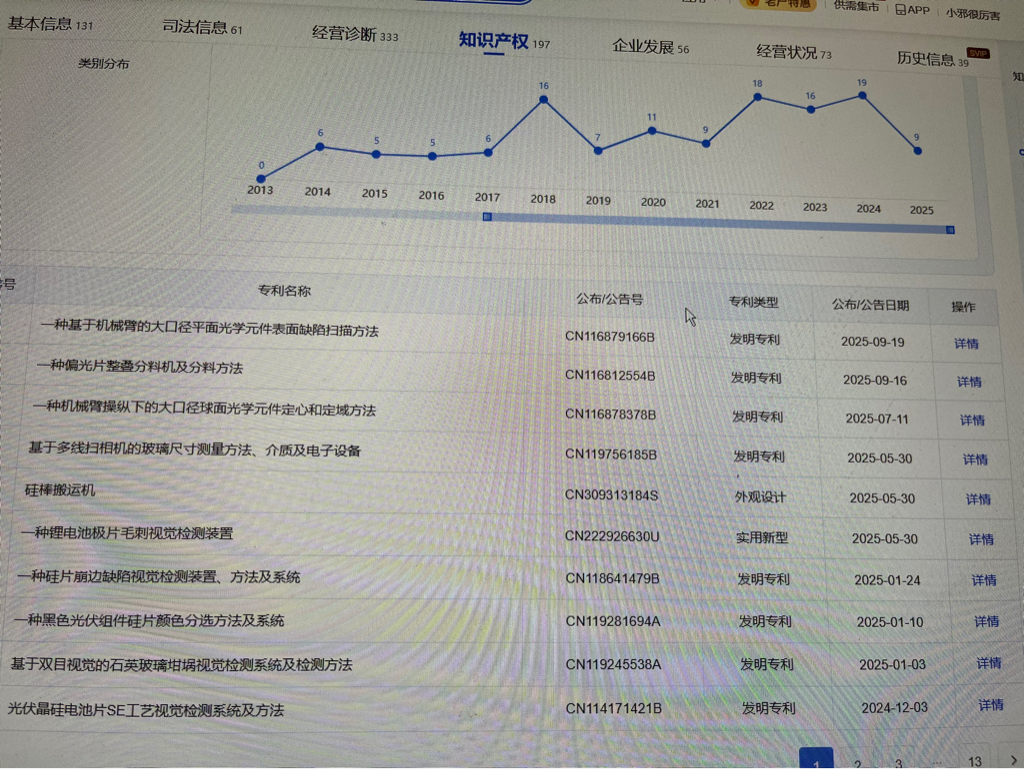
Task: Click the 2025 data point labeled 9
Action: [918, 151]
